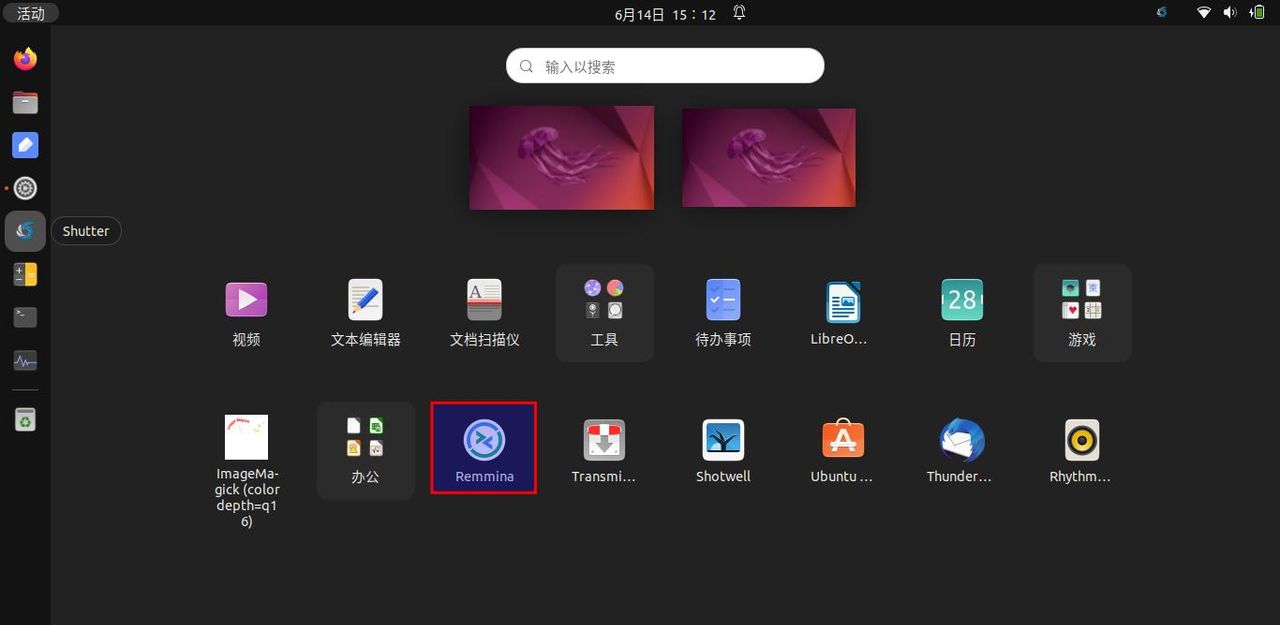1280x625 pixels.
Task: Open the 文本编辑器 text editor
Action: (365, 300)
